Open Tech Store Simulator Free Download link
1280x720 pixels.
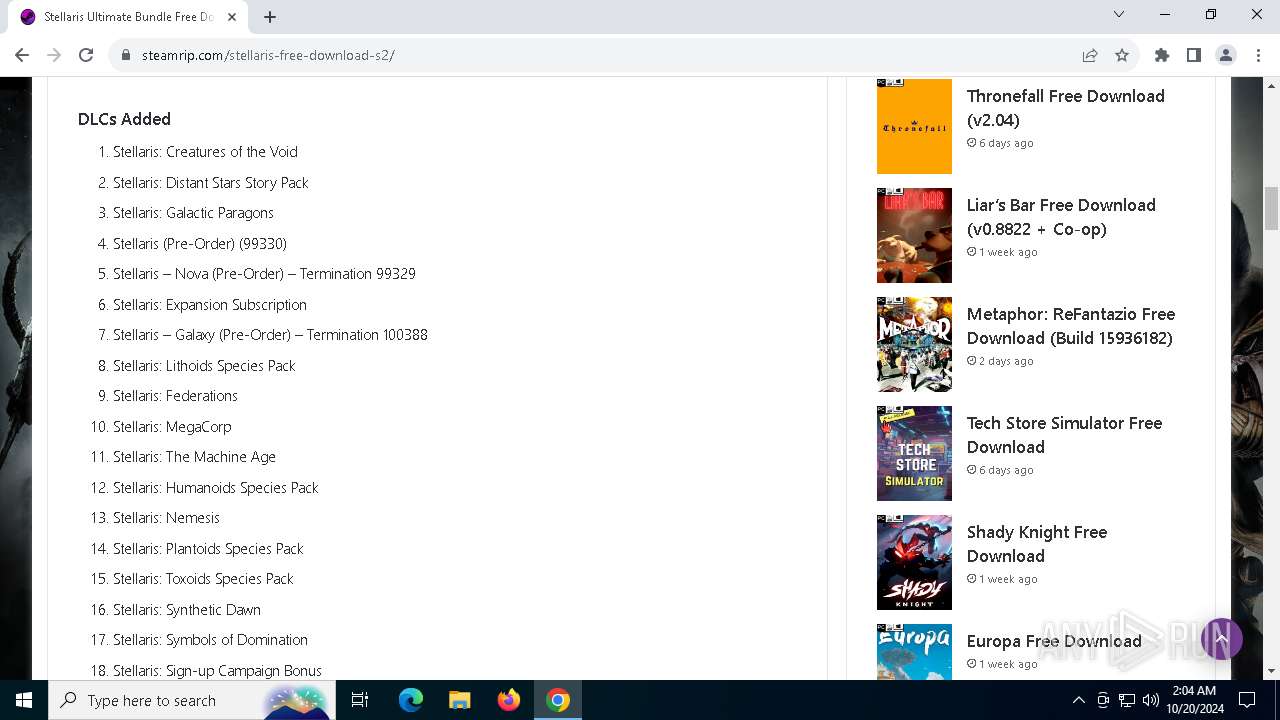[x=1064, y=435]
